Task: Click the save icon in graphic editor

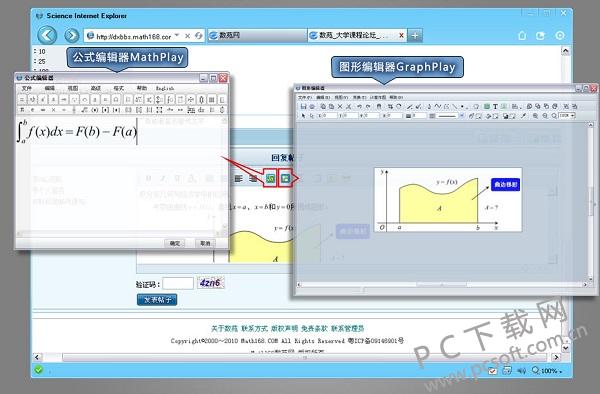Action: (x=303, y=106)
